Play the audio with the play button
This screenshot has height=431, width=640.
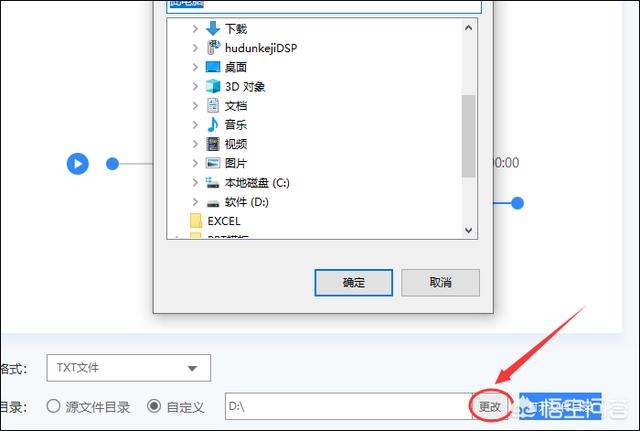pos(78,164)
